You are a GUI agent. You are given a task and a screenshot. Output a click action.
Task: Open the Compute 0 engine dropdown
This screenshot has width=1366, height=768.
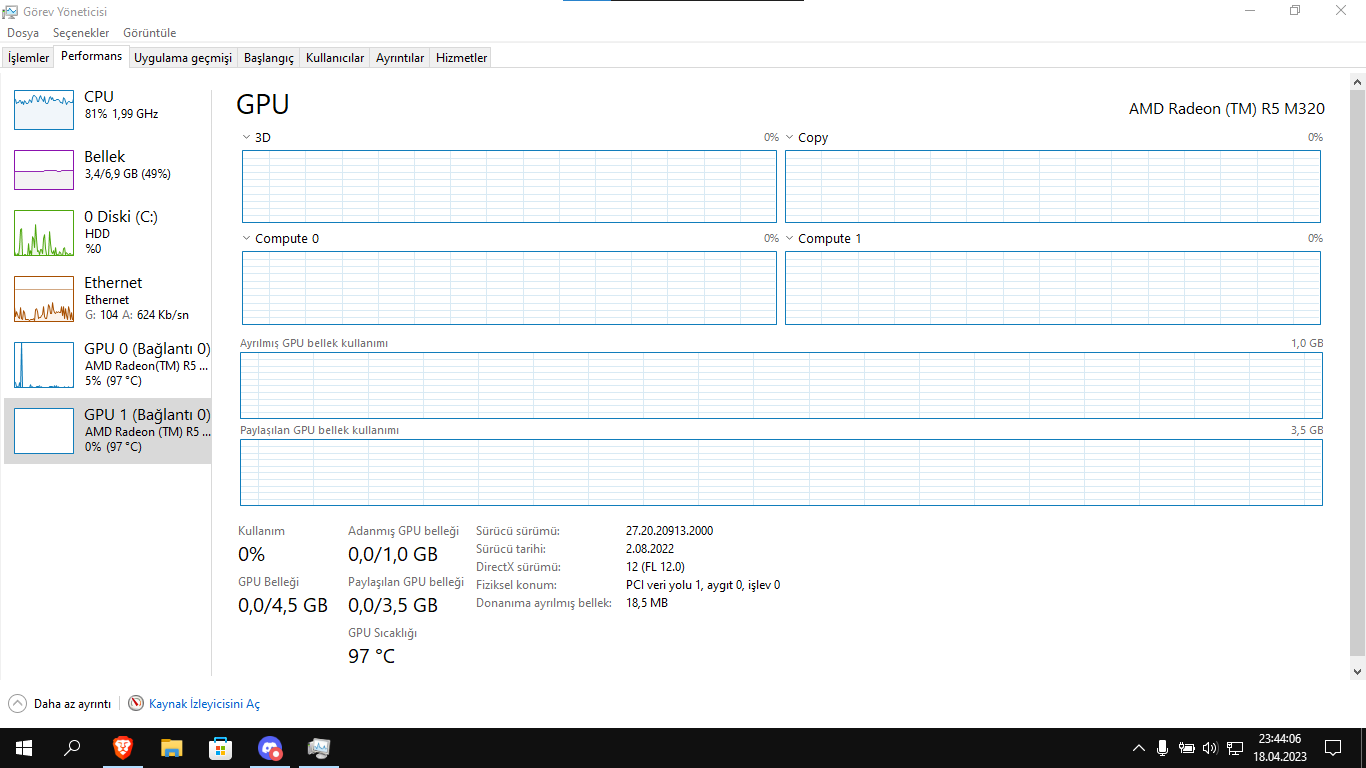point(247,238)
